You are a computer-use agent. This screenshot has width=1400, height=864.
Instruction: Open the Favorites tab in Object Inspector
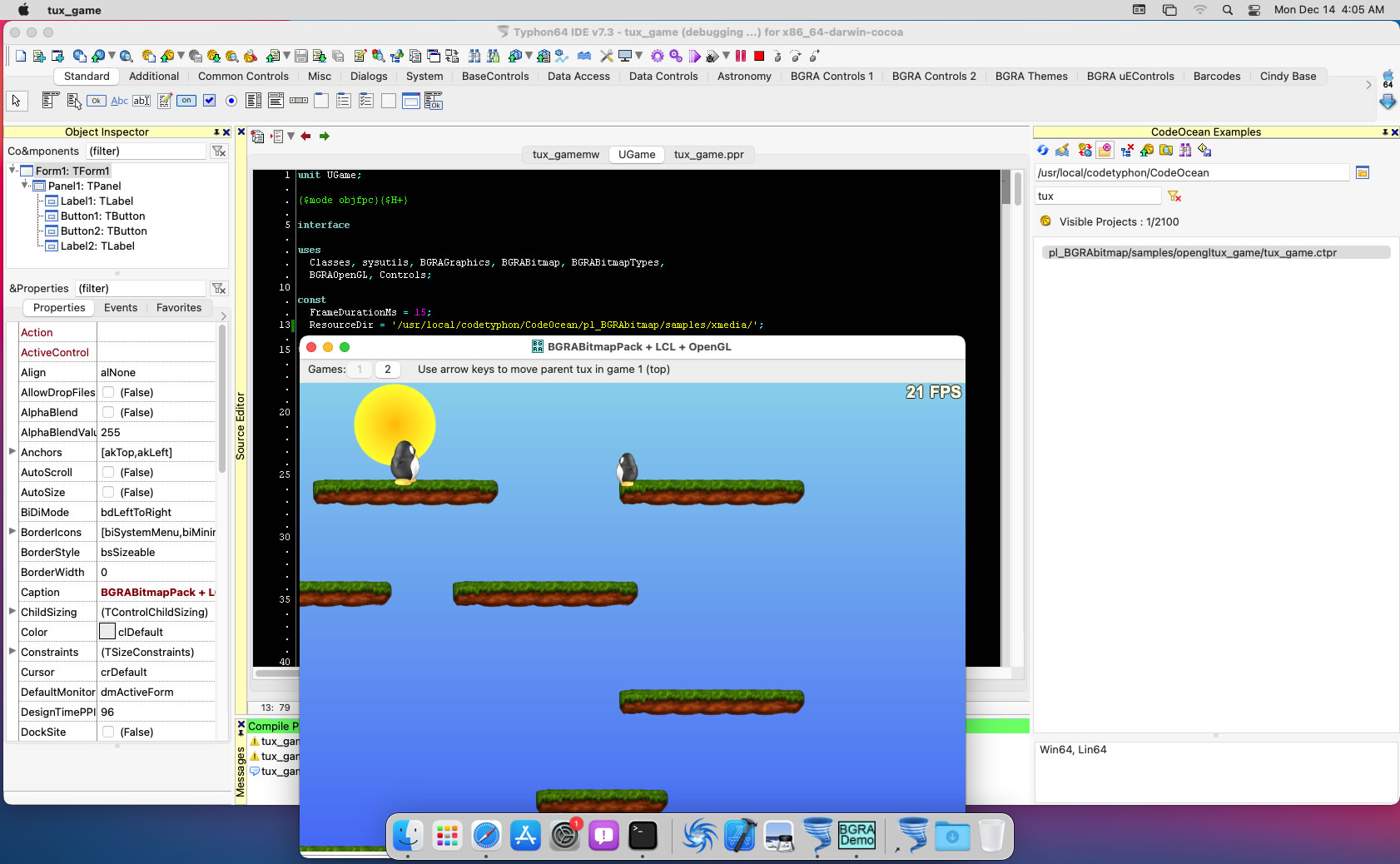click(x=179, y=307)
